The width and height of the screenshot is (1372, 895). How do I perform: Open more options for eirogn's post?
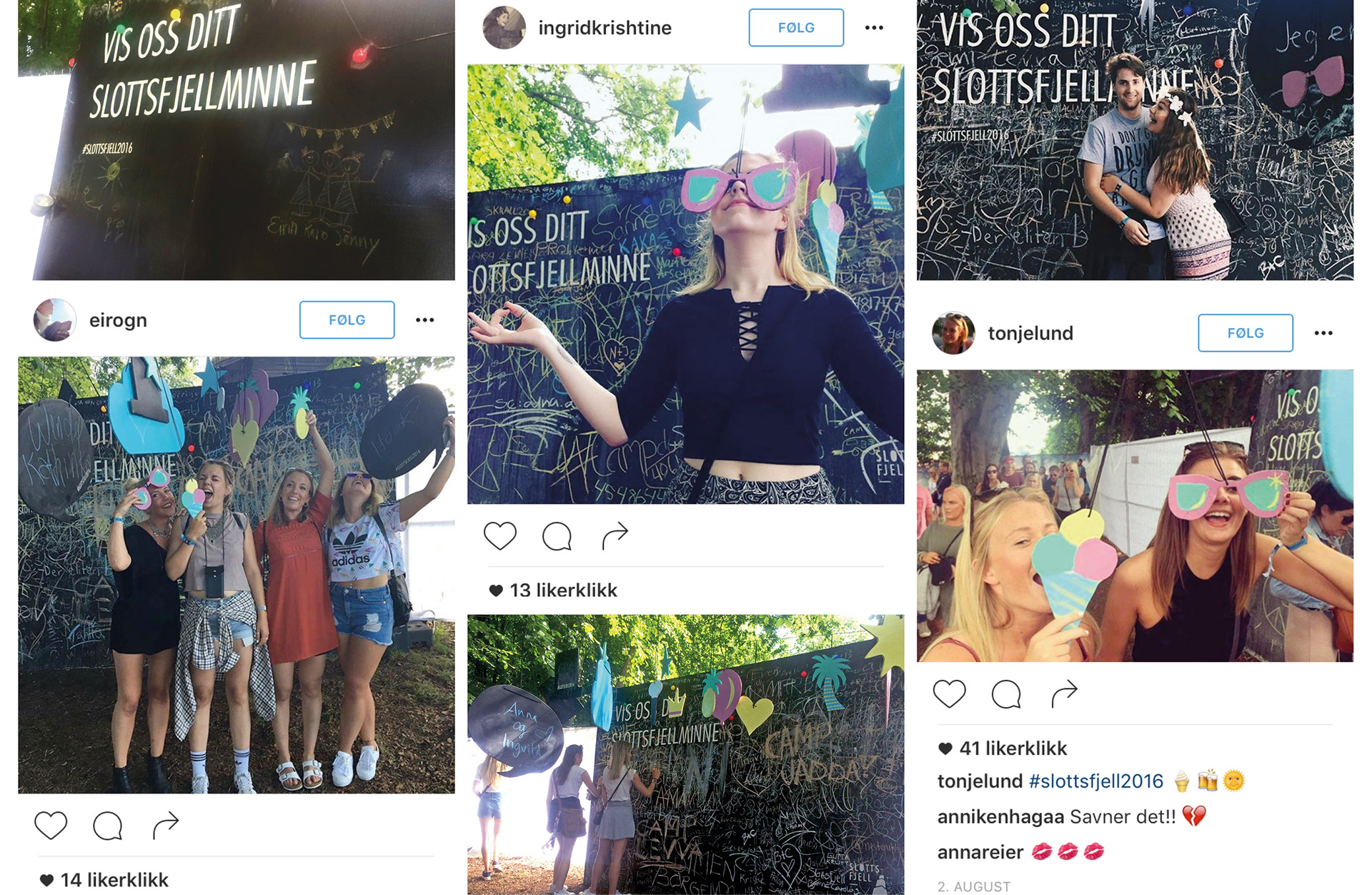425,320
